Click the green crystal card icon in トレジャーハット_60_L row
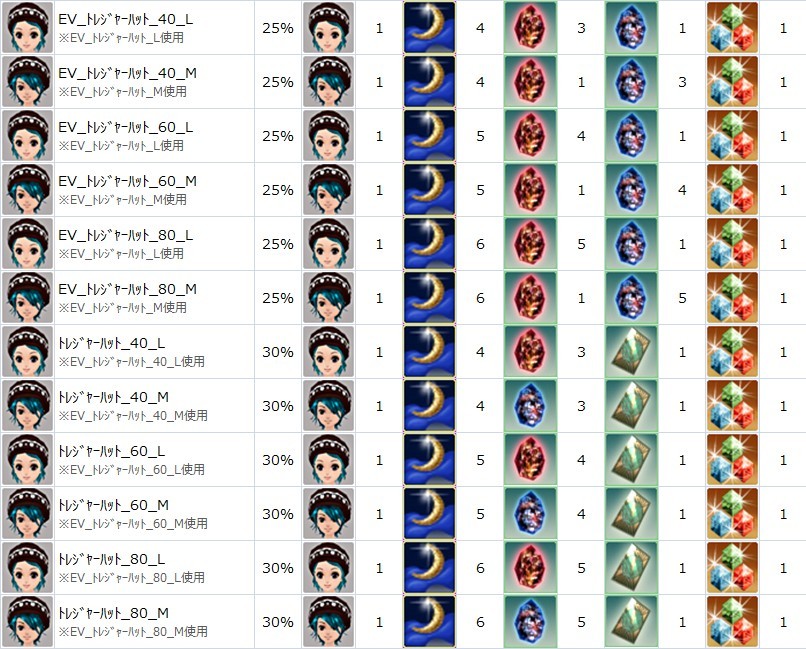Screen dimensions: 806x649 pos(631,459)
